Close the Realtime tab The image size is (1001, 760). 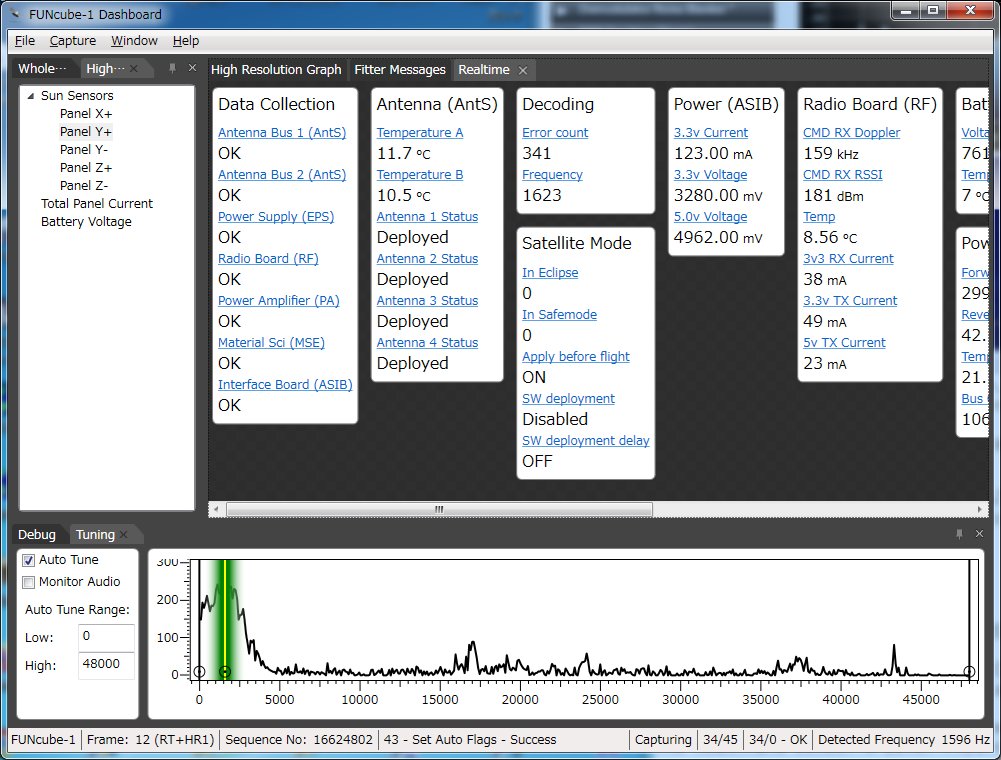(523, 70)
